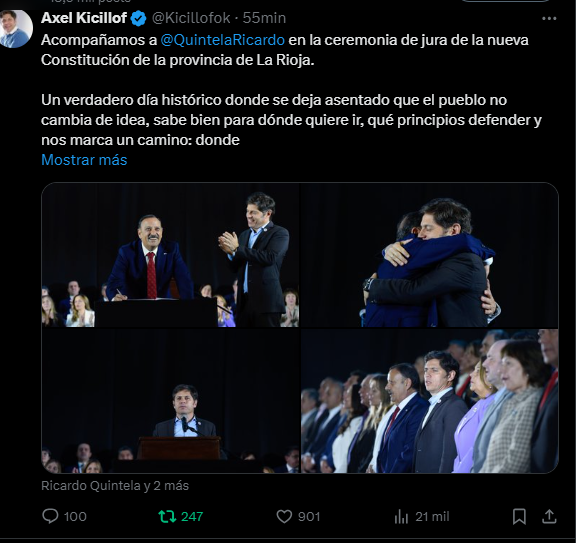The height and width of the screenshot is (543, 576).
Task: Click the green repost arrows icon
Action: (x=167, y=517)
